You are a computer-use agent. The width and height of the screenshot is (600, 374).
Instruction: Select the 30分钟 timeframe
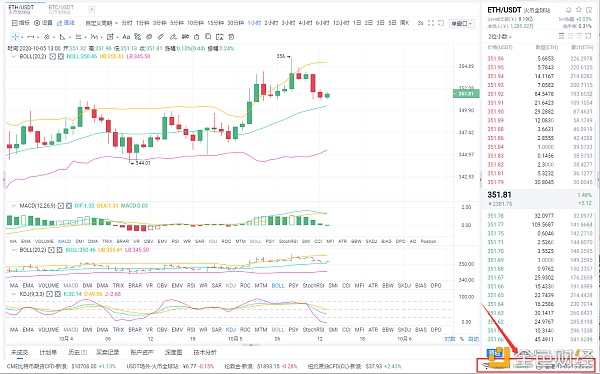235,23
